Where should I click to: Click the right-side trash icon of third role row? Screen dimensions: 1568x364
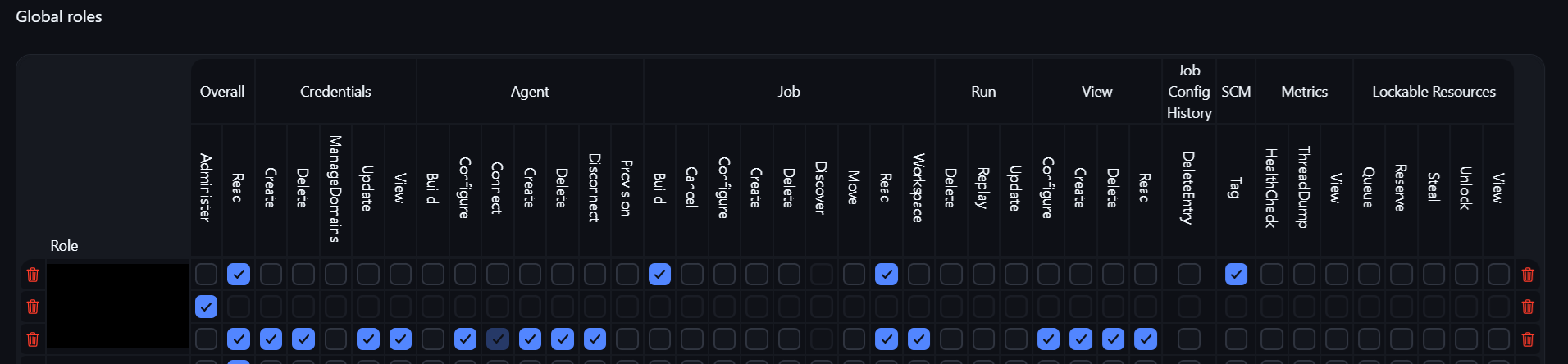pos(1528,339)
